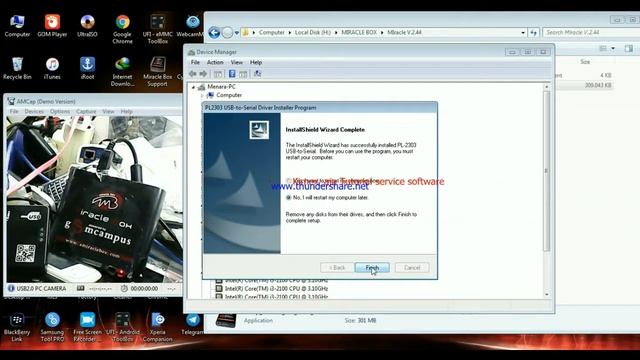Click the MIRACLE BOX breadcrumb

pyautogui.click(x=359, y=32)
